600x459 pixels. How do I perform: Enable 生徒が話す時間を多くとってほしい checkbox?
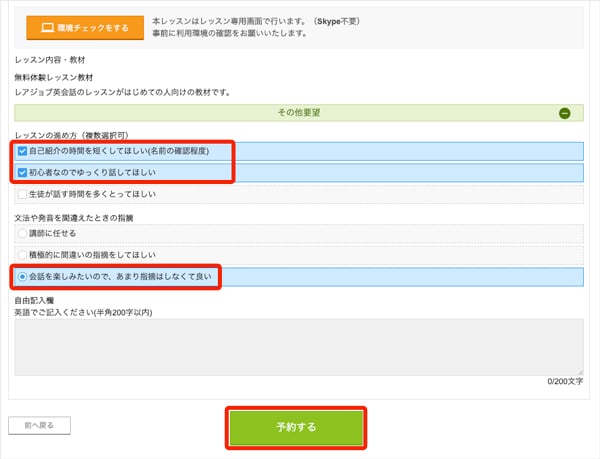(x=23, y=194)
